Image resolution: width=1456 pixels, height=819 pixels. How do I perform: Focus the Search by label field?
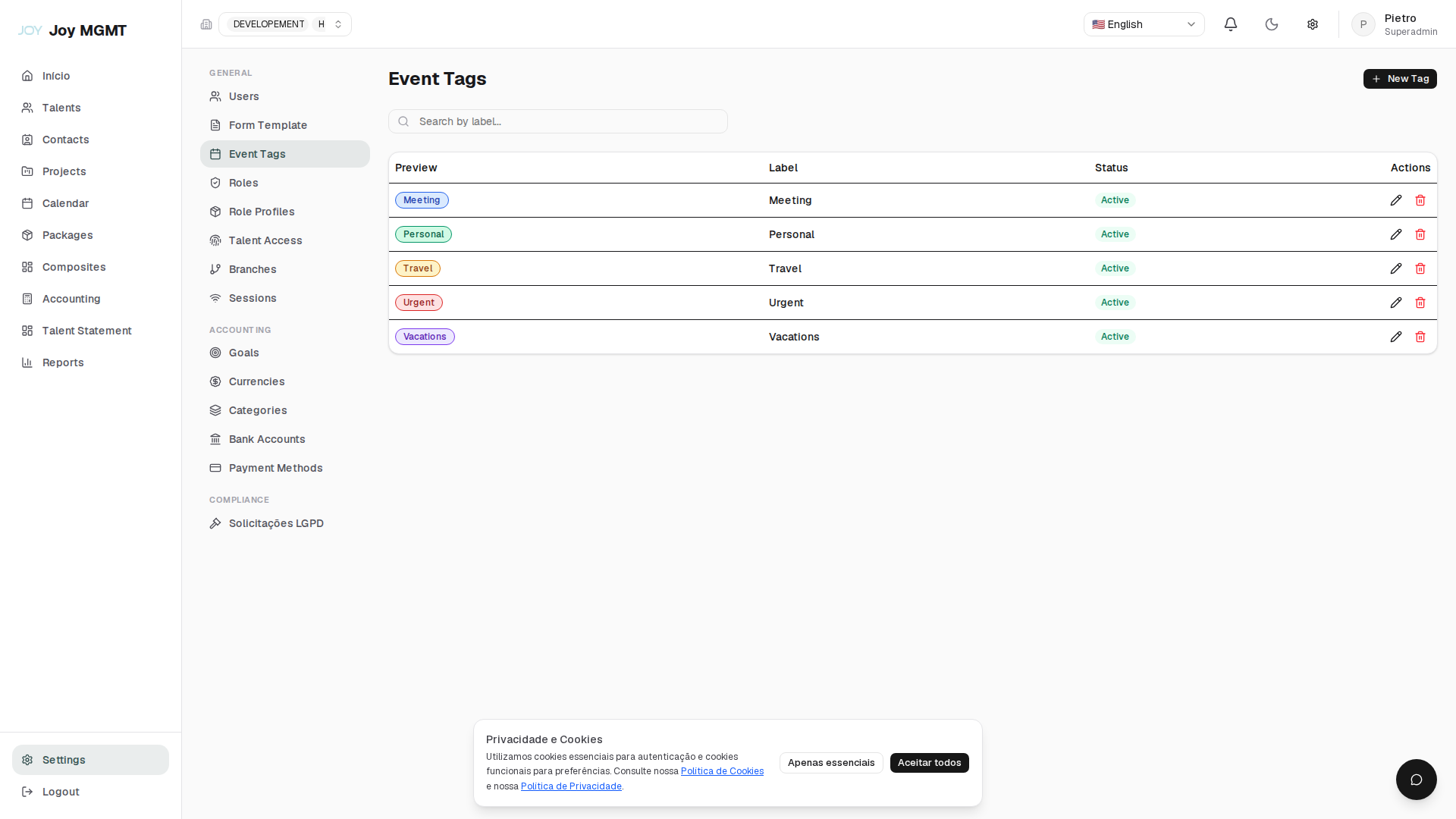point(558,121)
